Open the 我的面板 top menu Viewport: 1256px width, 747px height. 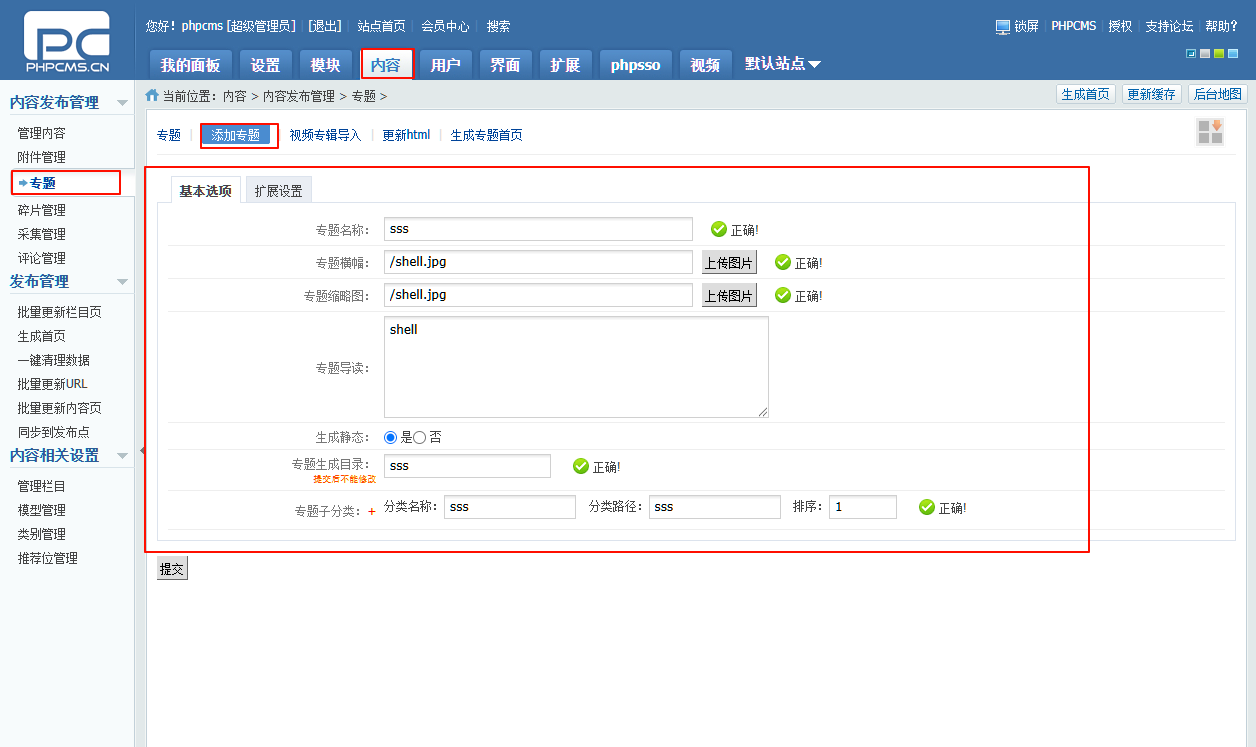pyautogui.click(x=191, y=65)
